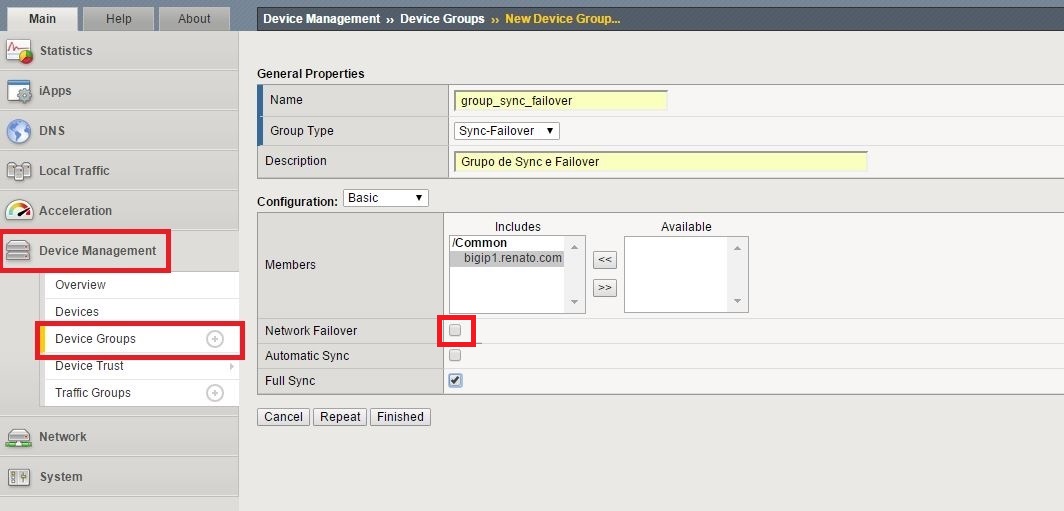The image size is (1064, 511).
Task: Open the iApps gear icon
Action: click(x=19, y=91)
